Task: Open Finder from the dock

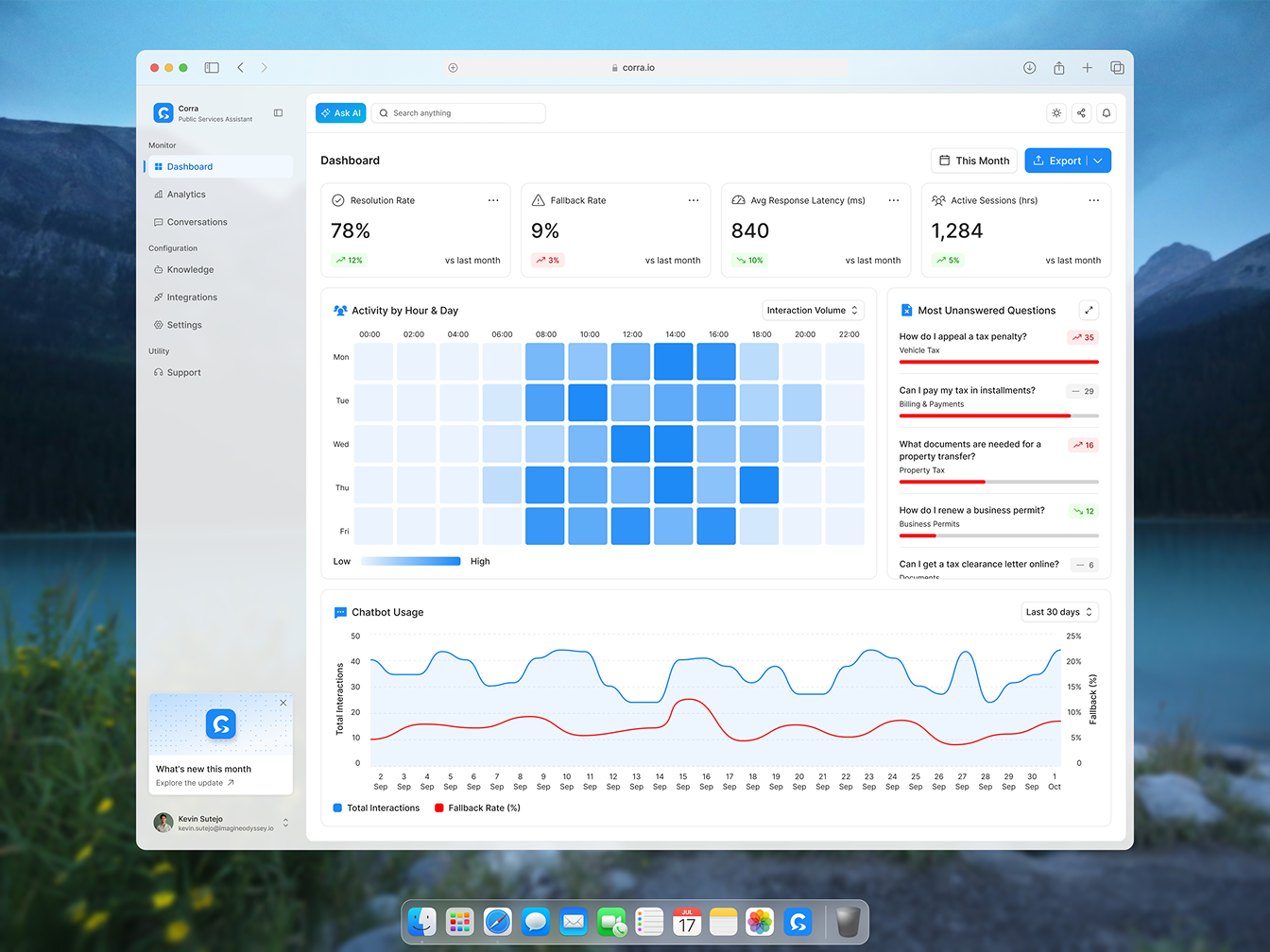Action: 421,922
